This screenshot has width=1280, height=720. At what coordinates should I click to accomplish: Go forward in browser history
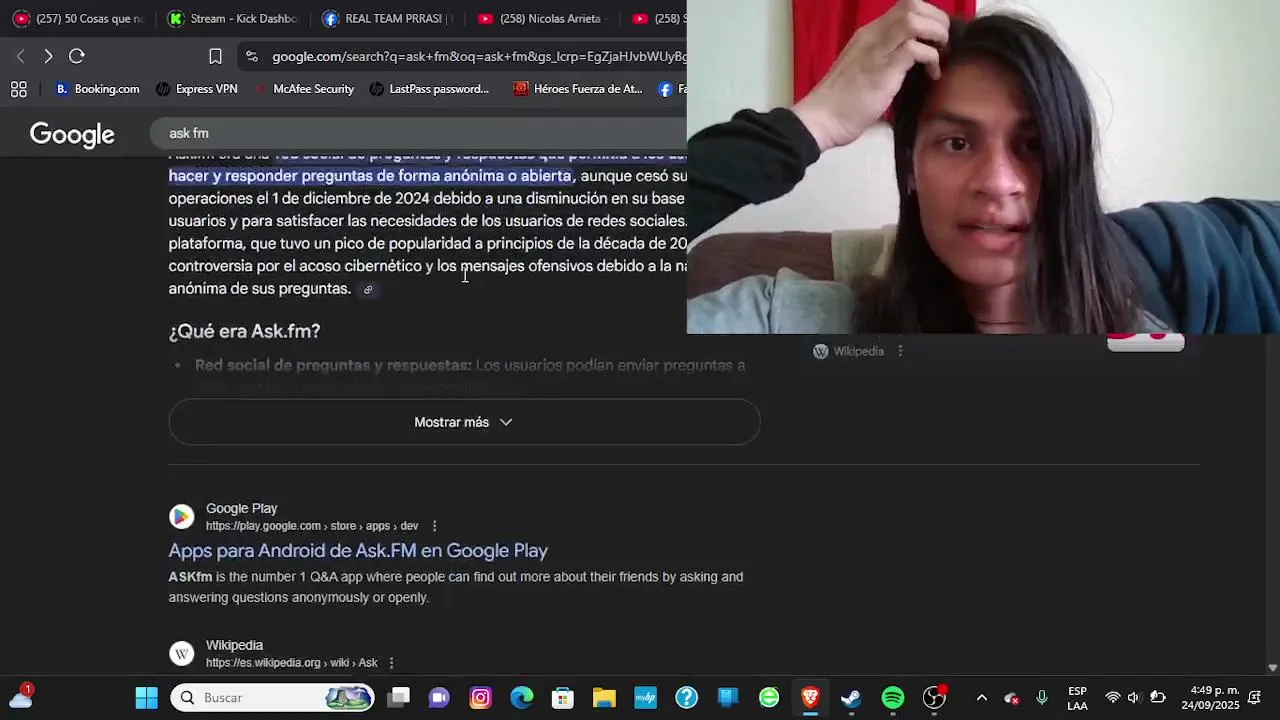(48, 56)
